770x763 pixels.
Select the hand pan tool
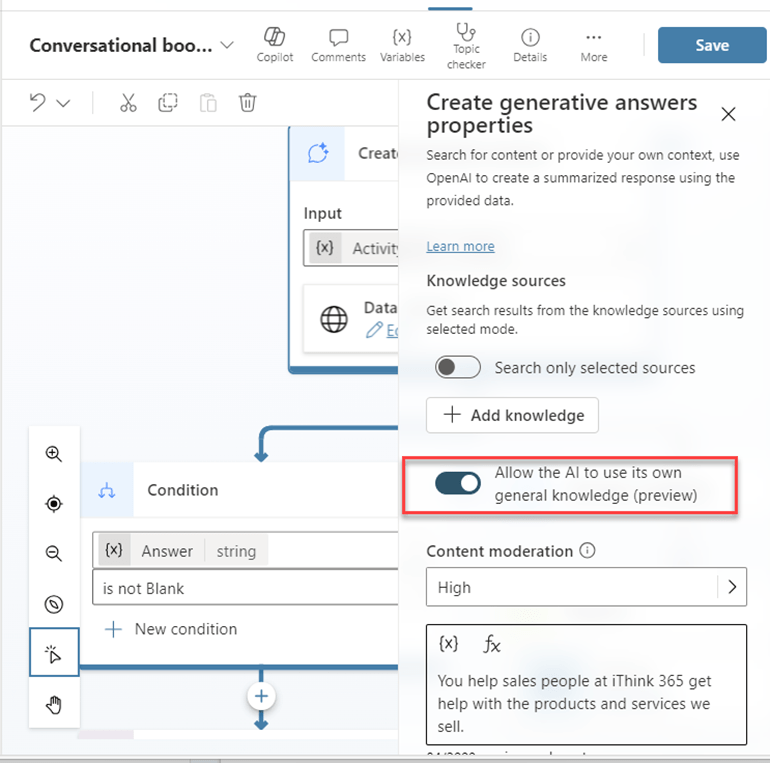54,706
